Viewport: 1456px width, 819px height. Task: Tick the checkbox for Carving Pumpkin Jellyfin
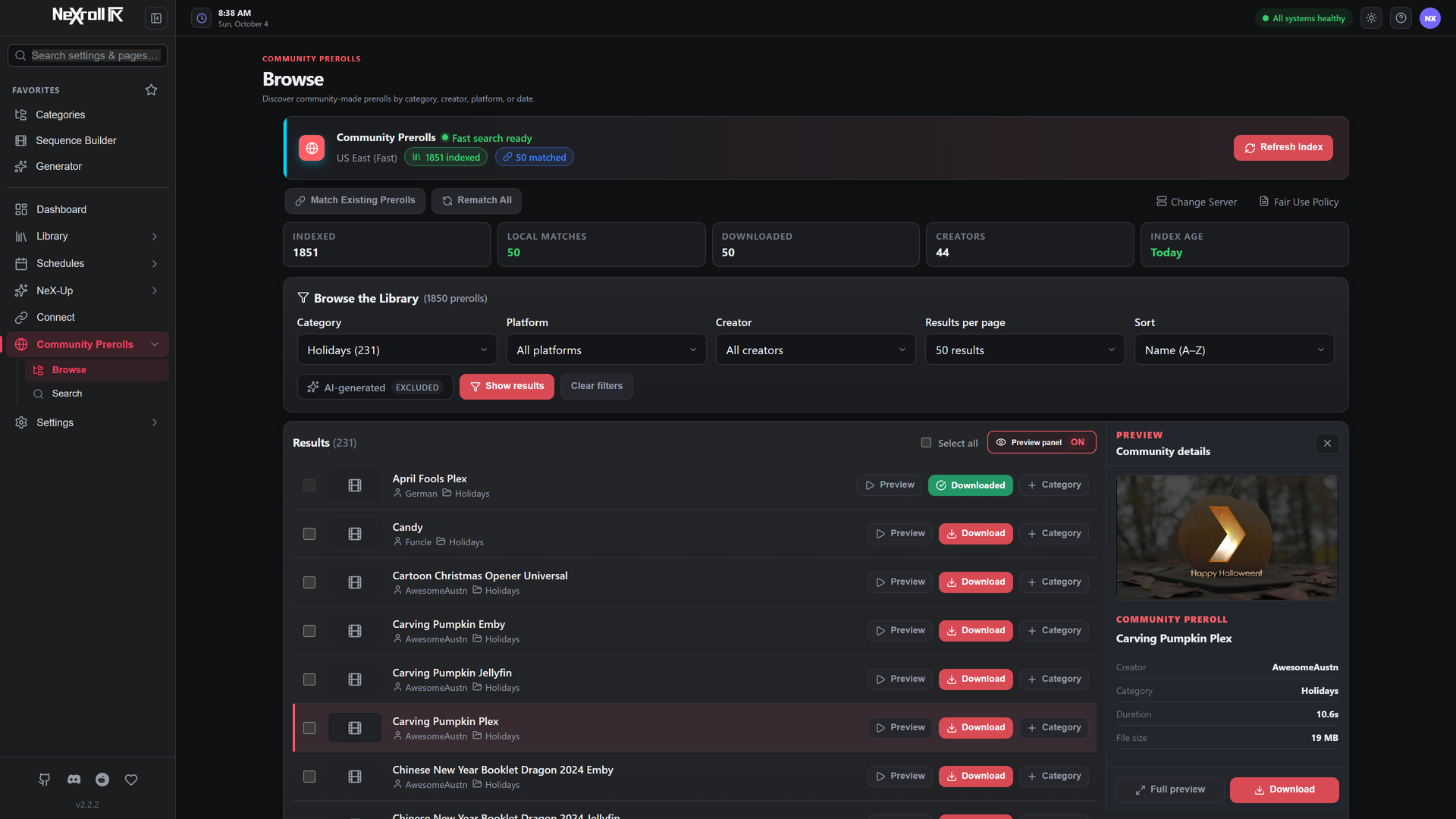pyautogui.click(x=309, y=679)
